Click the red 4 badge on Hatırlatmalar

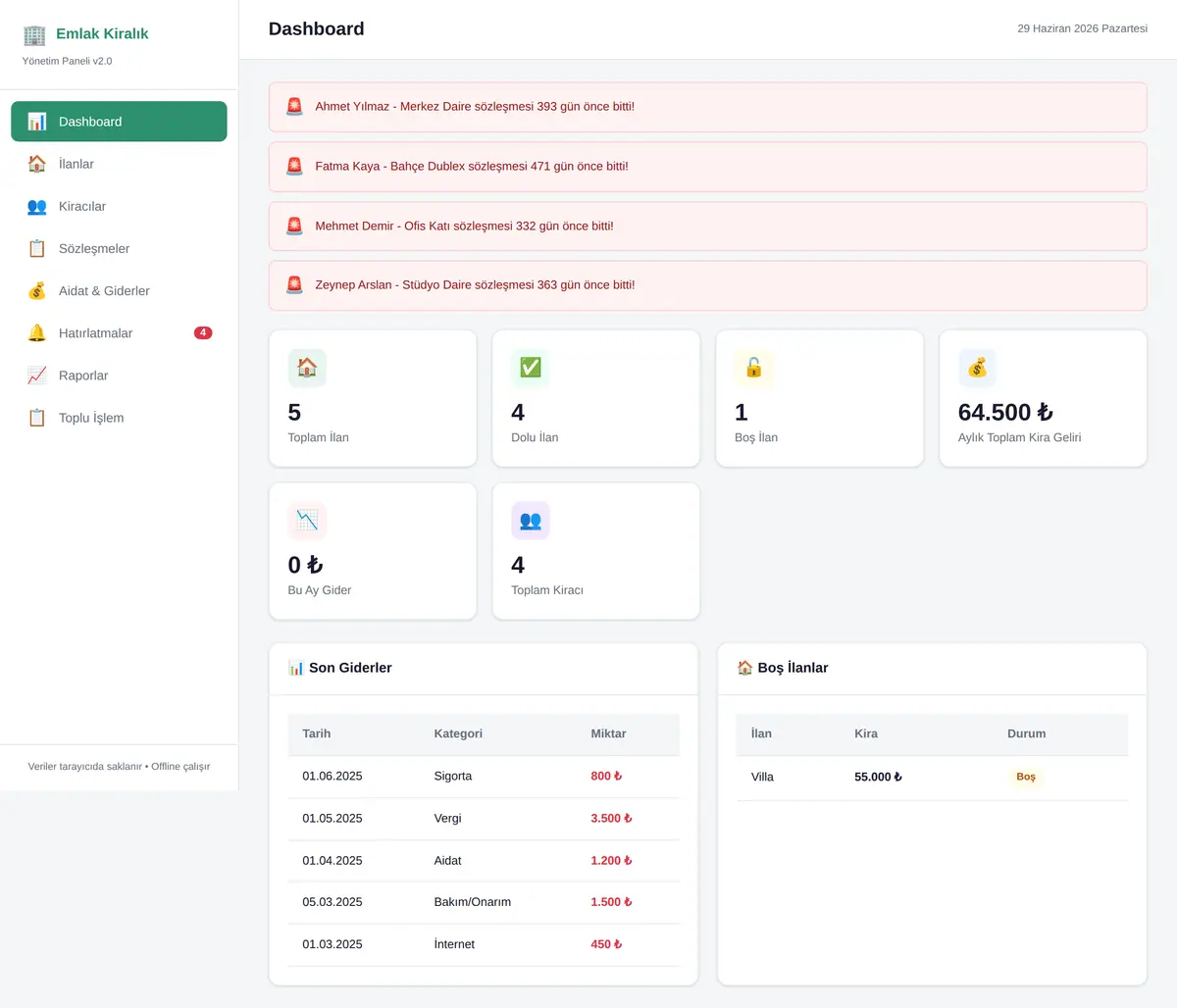[203, 333]
